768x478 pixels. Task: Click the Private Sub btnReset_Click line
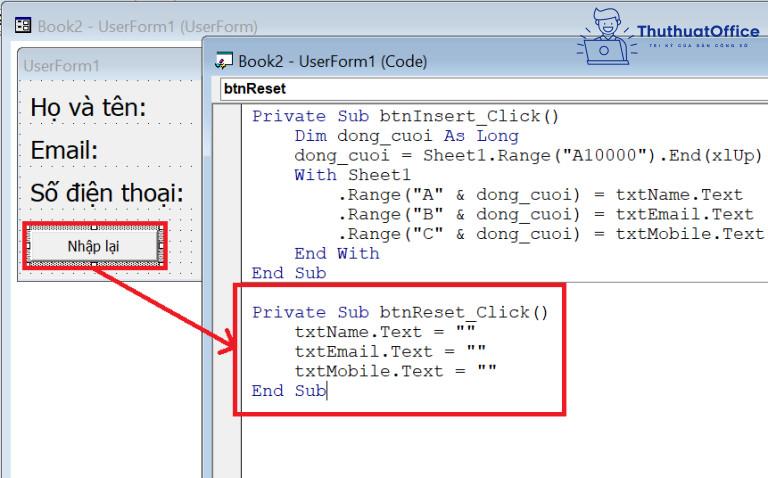pyautogui.click(x=400, y=312)
